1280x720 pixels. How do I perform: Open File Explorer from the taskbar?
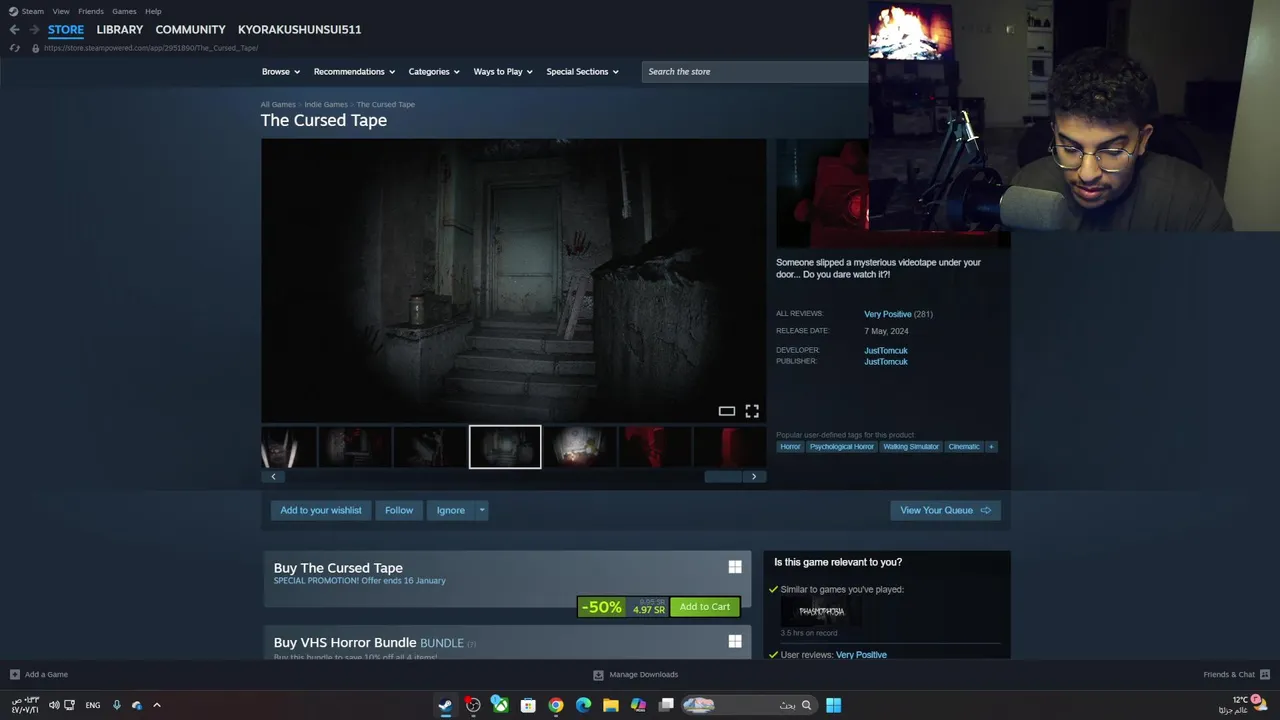(x=611, y=705)
